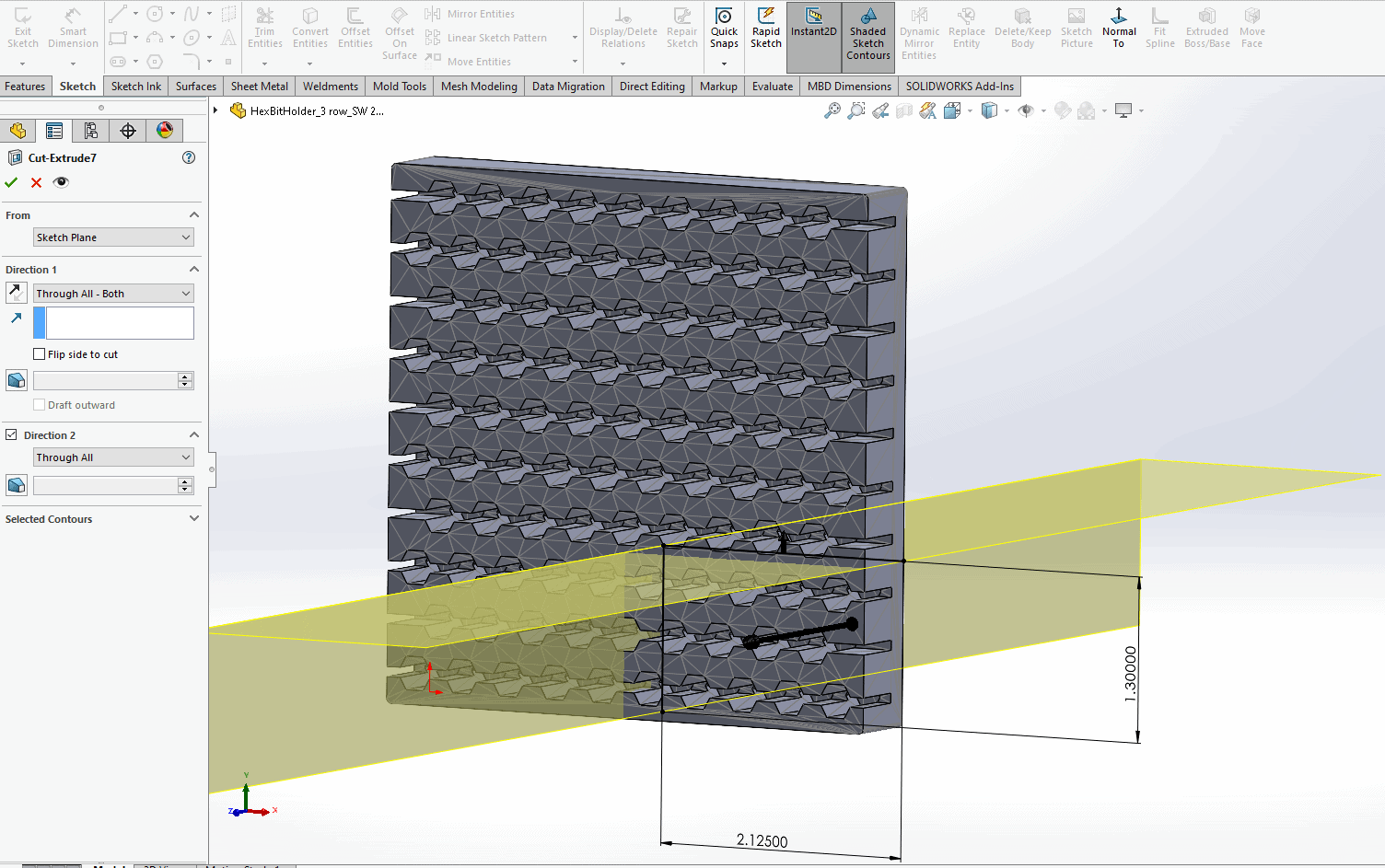The image size is (1385, 868).
Task: Open the Evaluate tab
Action: pyautogui.click(x=773, y=87)
